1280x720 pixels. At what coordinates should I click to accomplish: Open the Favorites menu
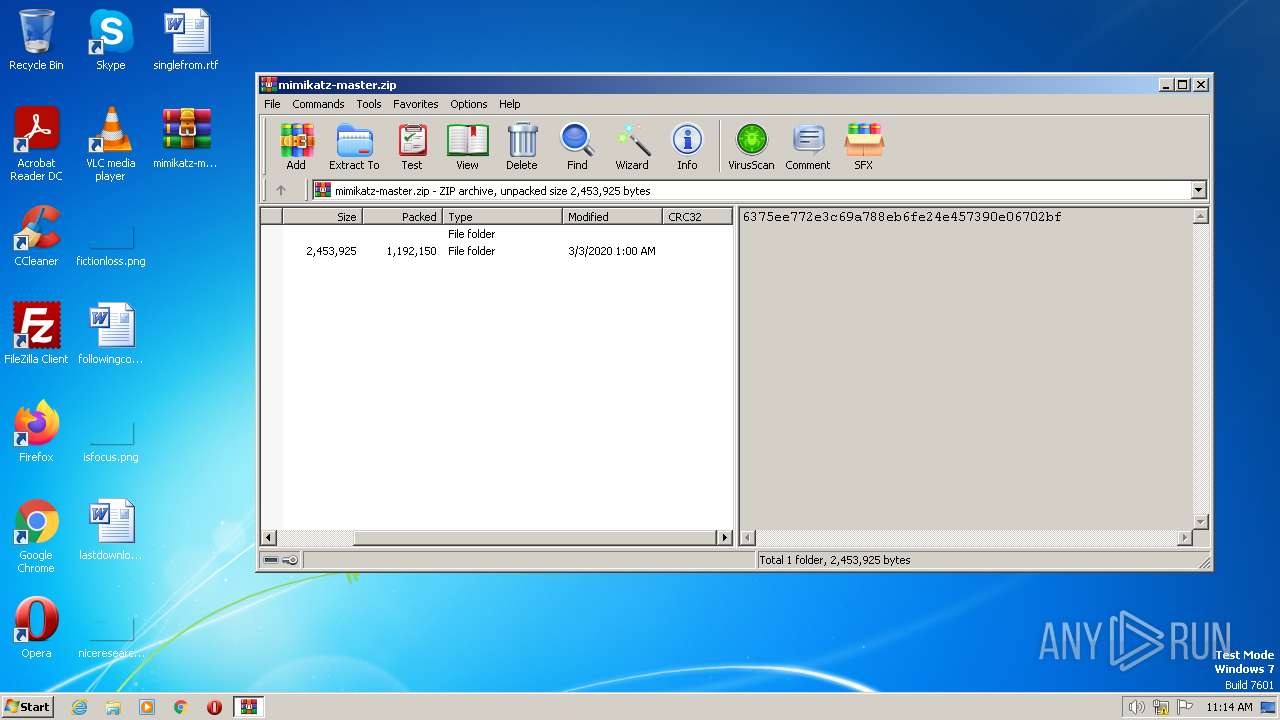pyautogui.click(x=415, y=104)
